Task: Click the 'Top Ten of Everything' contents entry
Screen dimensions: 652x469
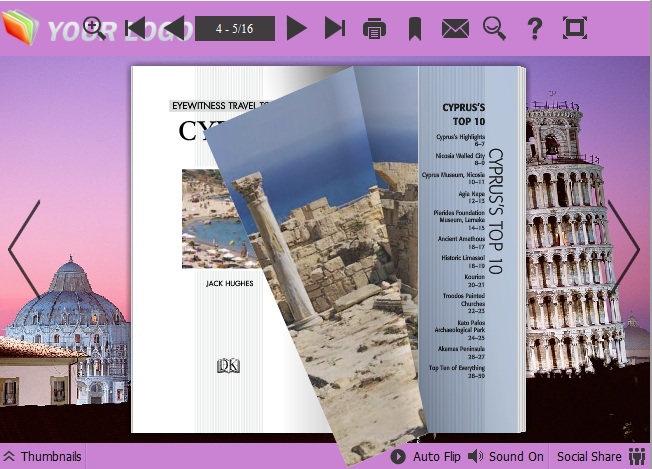Action: point(457,372)
